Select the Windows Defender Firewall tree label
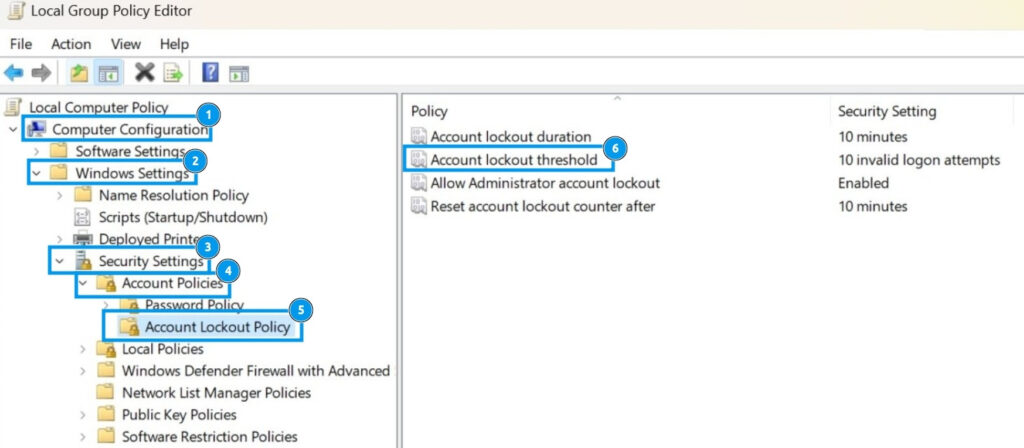Image resolution: width=1024 pixels, height=448 pixels. click(x=256, y=371)
